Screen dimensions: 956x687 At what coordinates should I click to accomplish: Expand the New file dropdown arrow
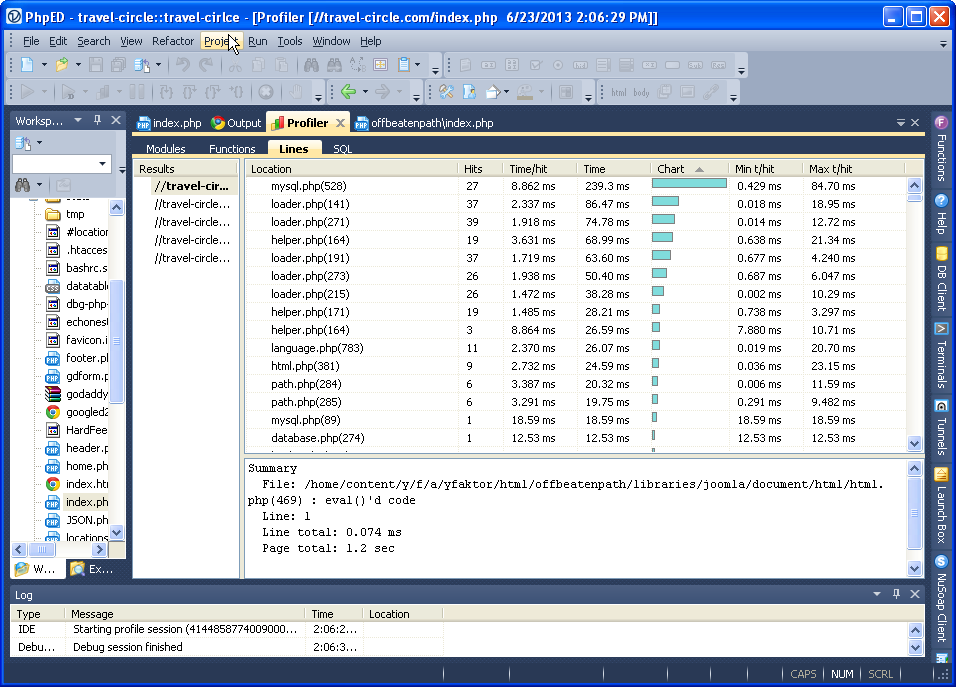(x=44, y=65)
